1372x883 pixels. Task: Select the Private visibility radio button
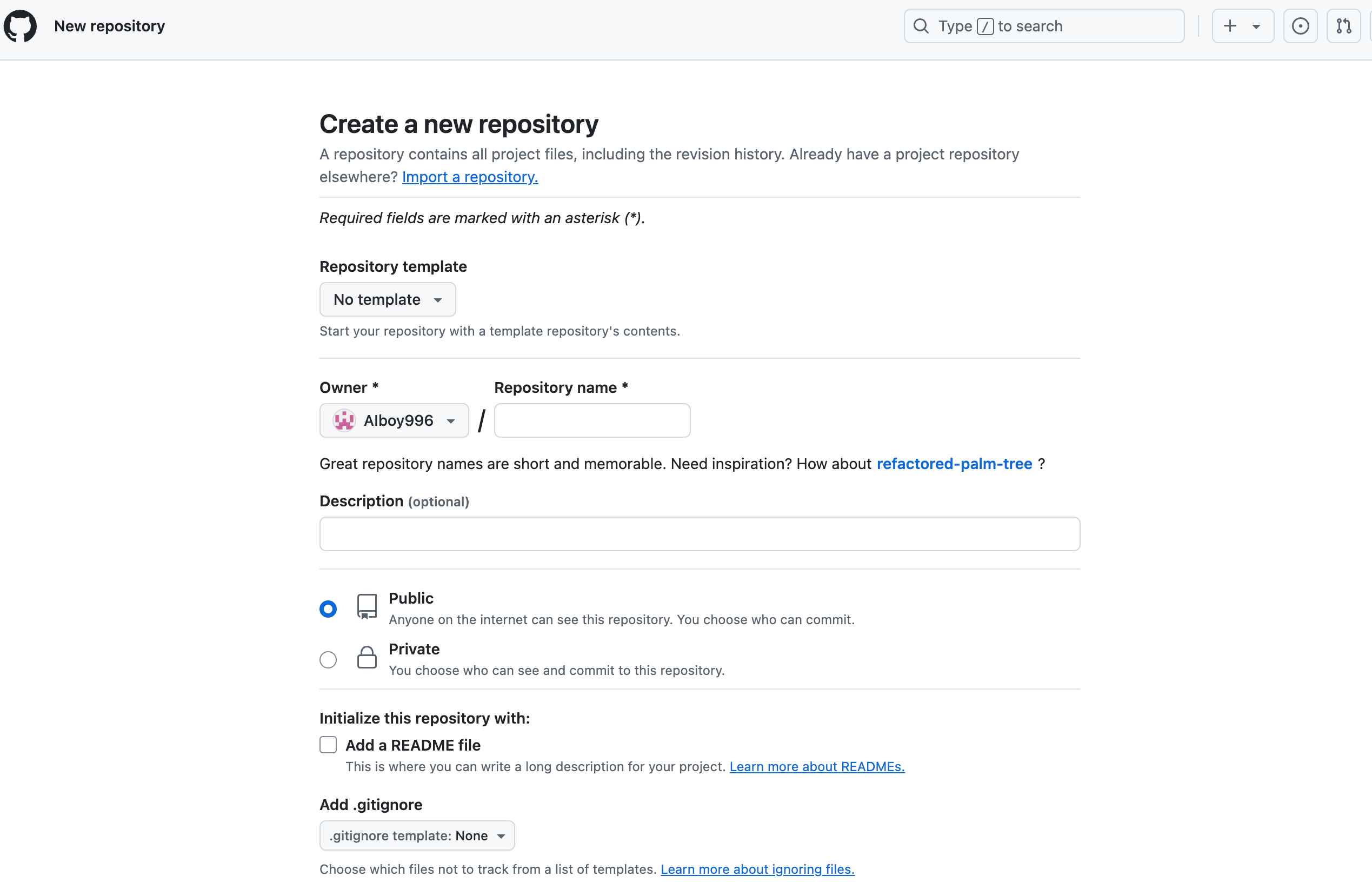[328, 659]
